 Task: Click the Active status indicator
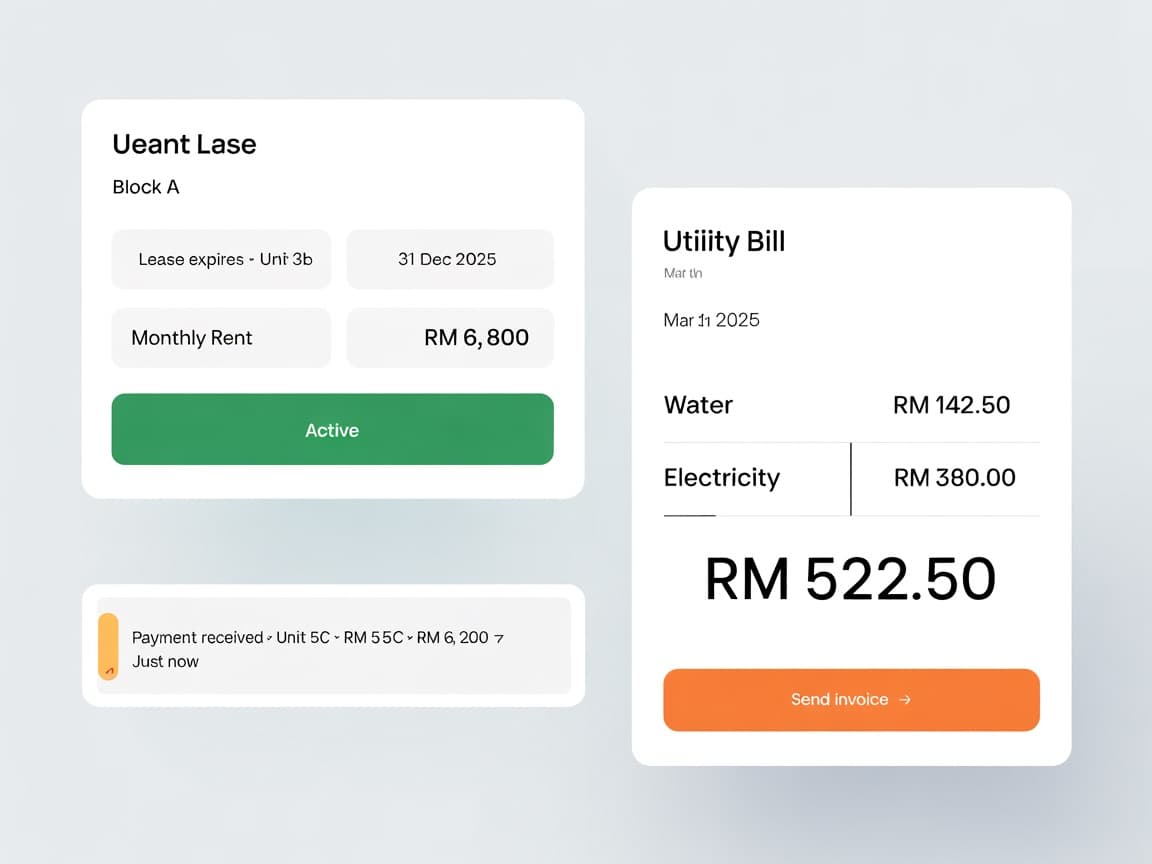coord(332,430)
